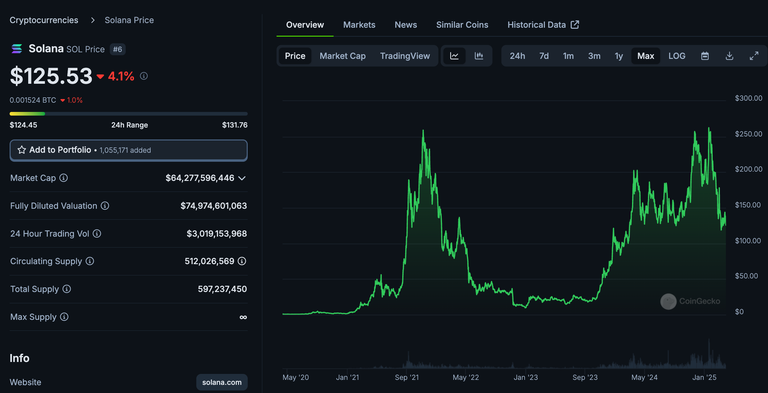The image size is (768, 393).
Task: Set chart range to 24h
Action: click(x=517, y=56)
